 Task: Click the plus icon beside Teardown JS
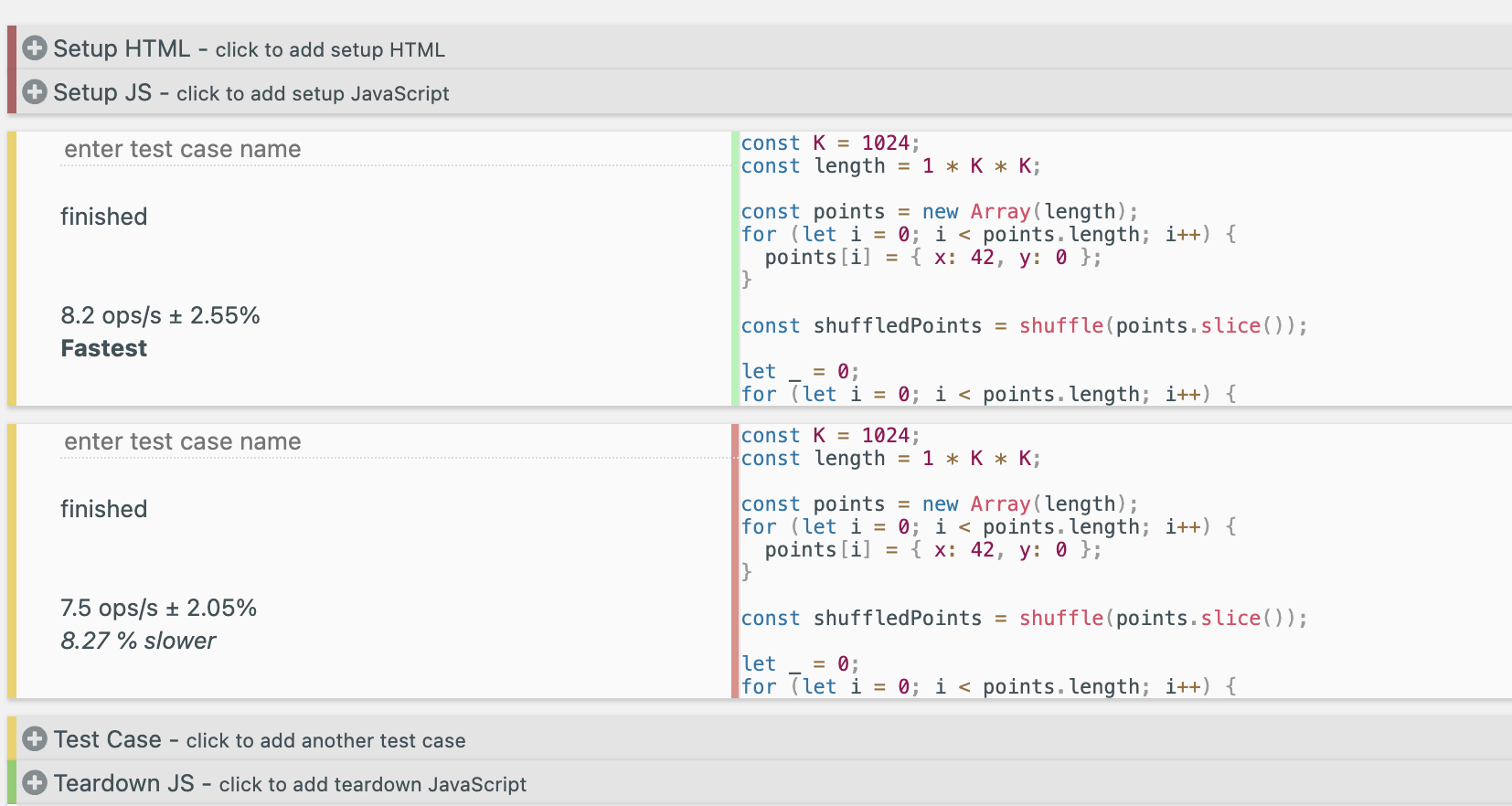pyautogui.click(x=35, y=782)
